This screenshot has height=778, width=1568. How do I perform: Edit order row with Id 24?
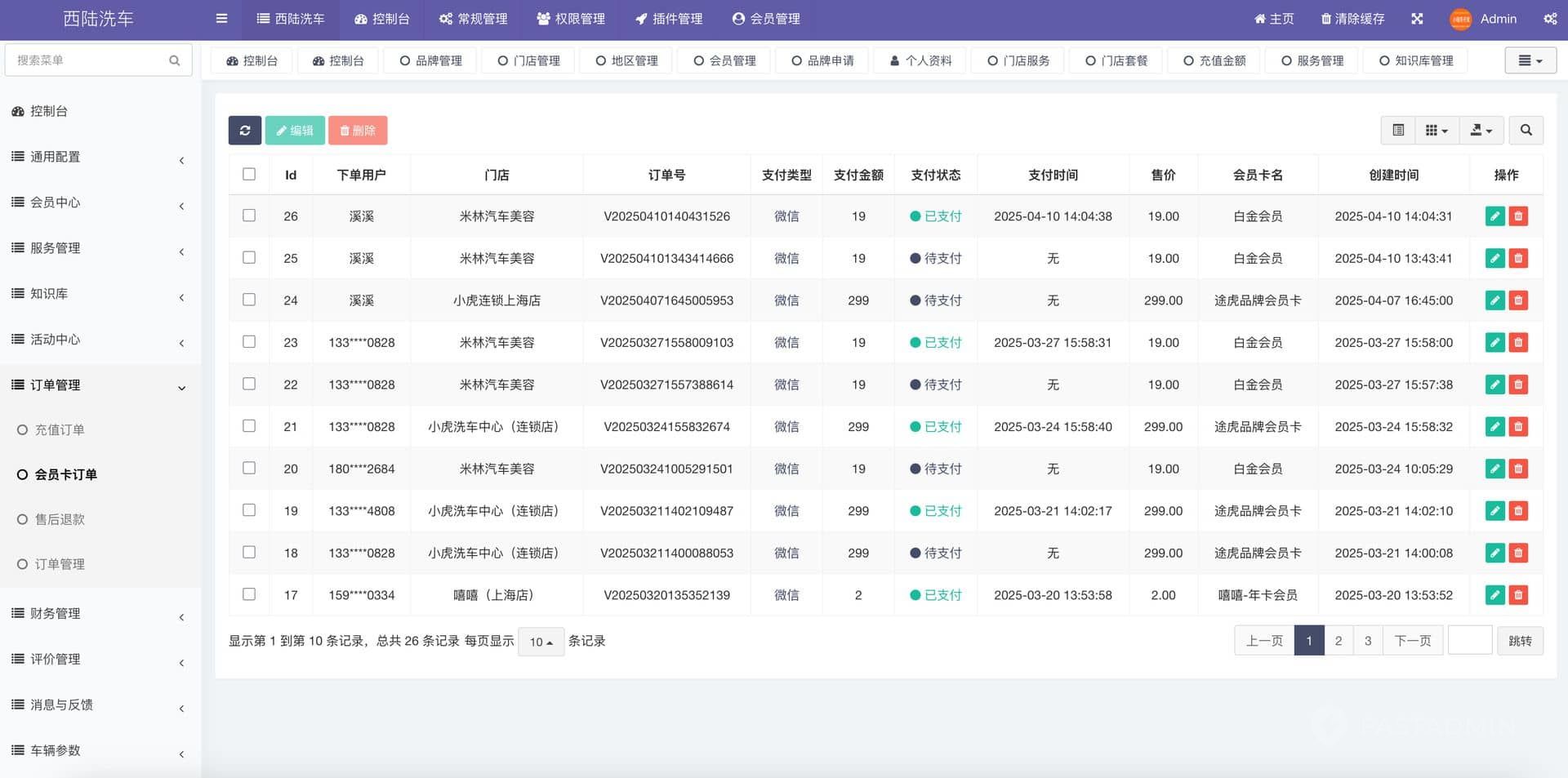1494,300
